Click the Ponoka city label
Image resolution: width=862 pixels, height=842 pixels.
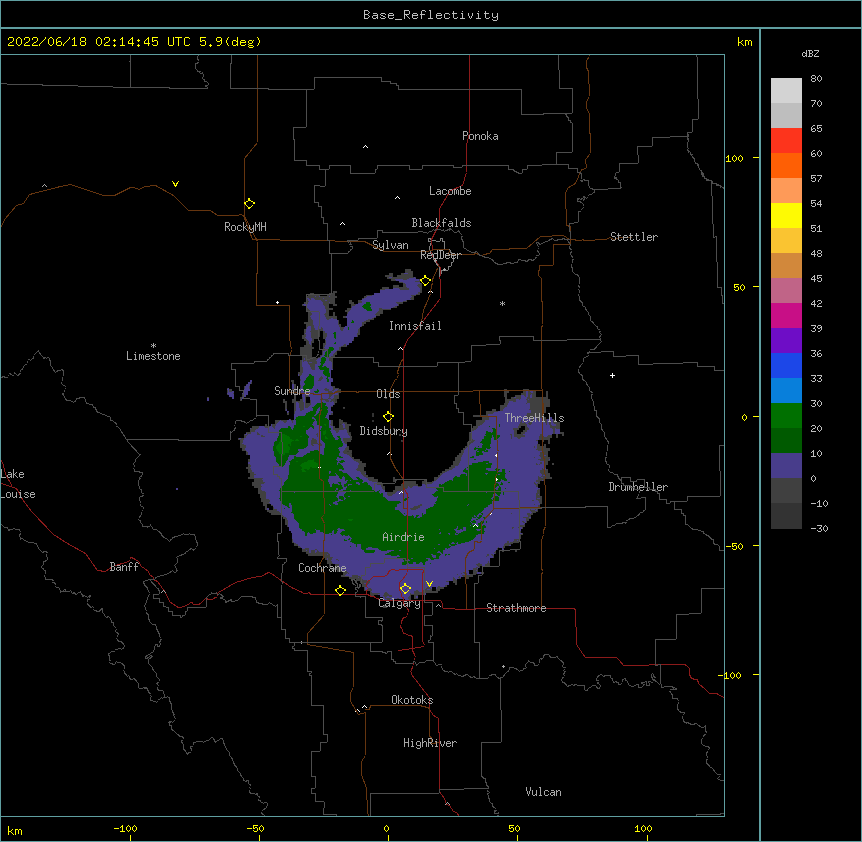pyautogui.click(x=480, y=136)
